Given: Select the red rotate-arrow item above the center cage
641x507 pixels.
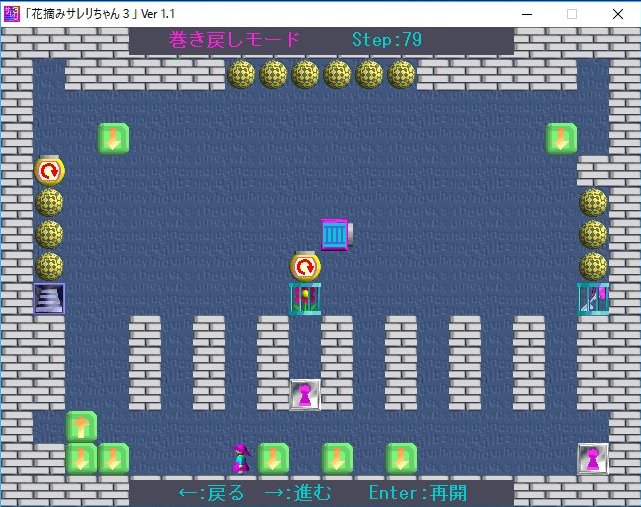Looking at the screenshot, I should point(305,266).
